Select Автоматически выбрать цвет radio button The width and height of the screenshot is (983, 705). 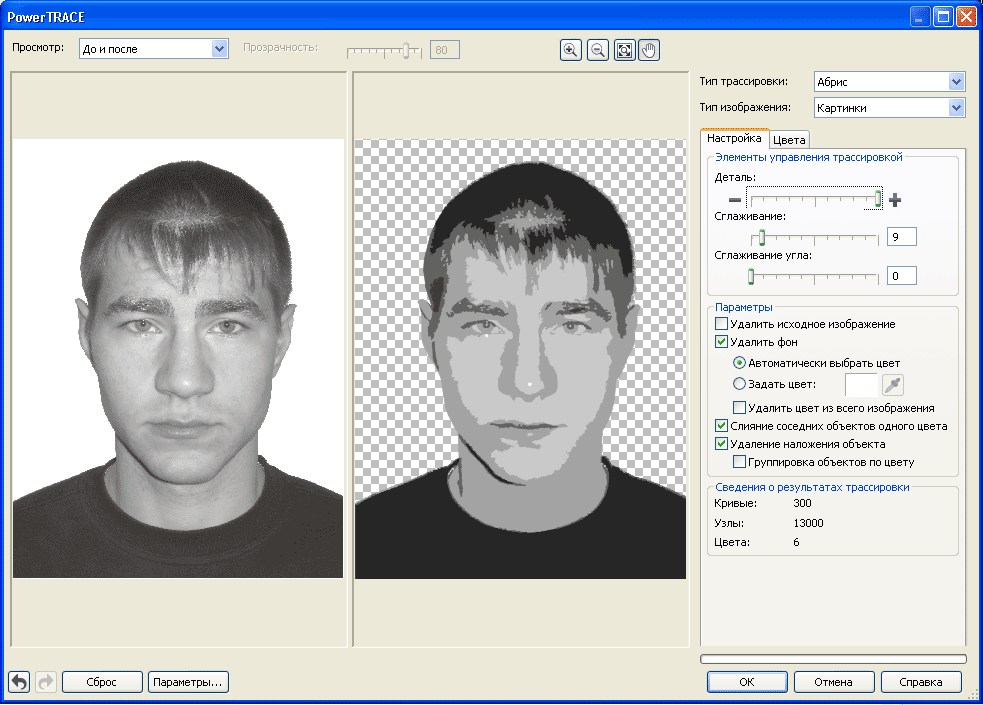[739, 363]
